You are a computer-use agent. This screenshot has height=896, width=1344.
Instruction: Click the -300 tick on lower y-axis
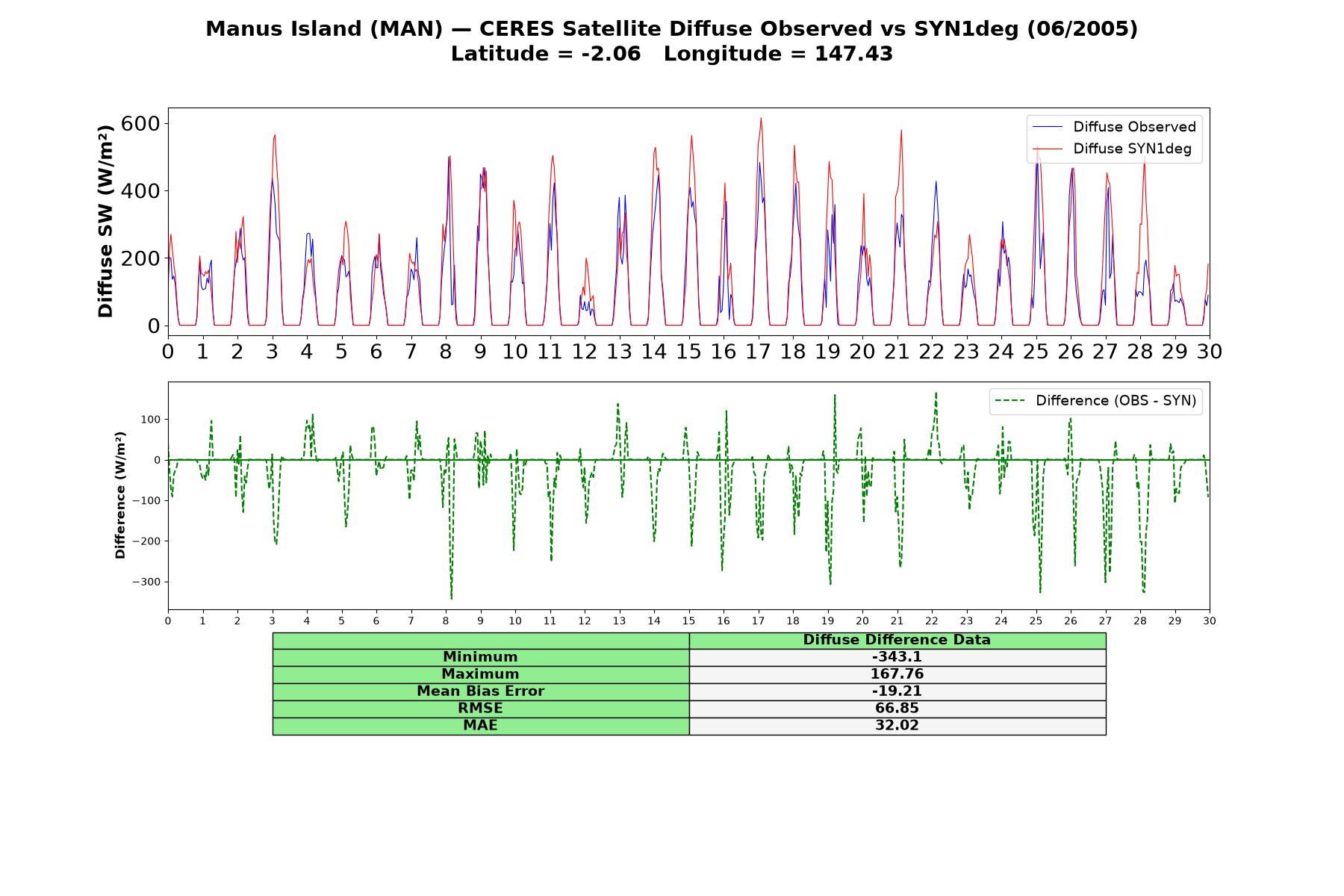(146, 582)
